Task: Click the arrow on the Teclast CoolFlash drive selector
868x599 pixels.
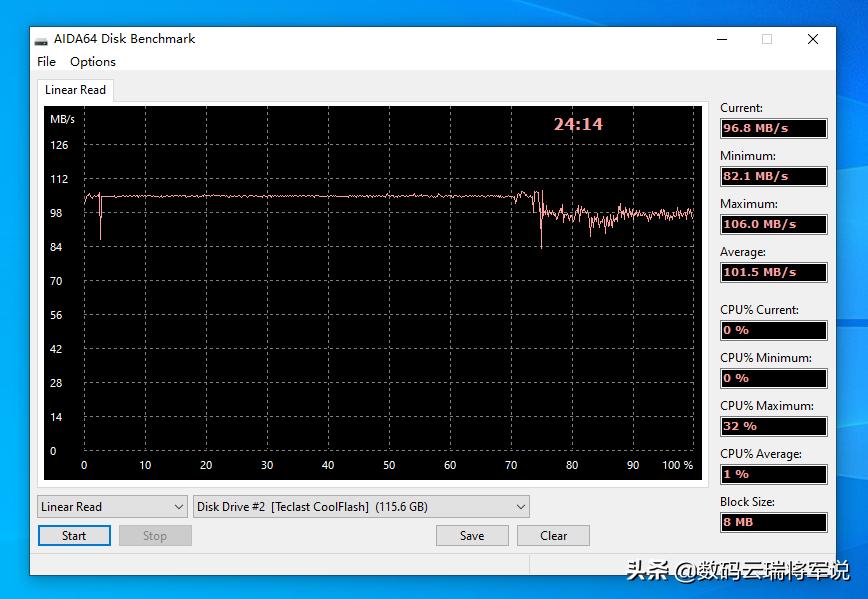Action: [520, 506]
